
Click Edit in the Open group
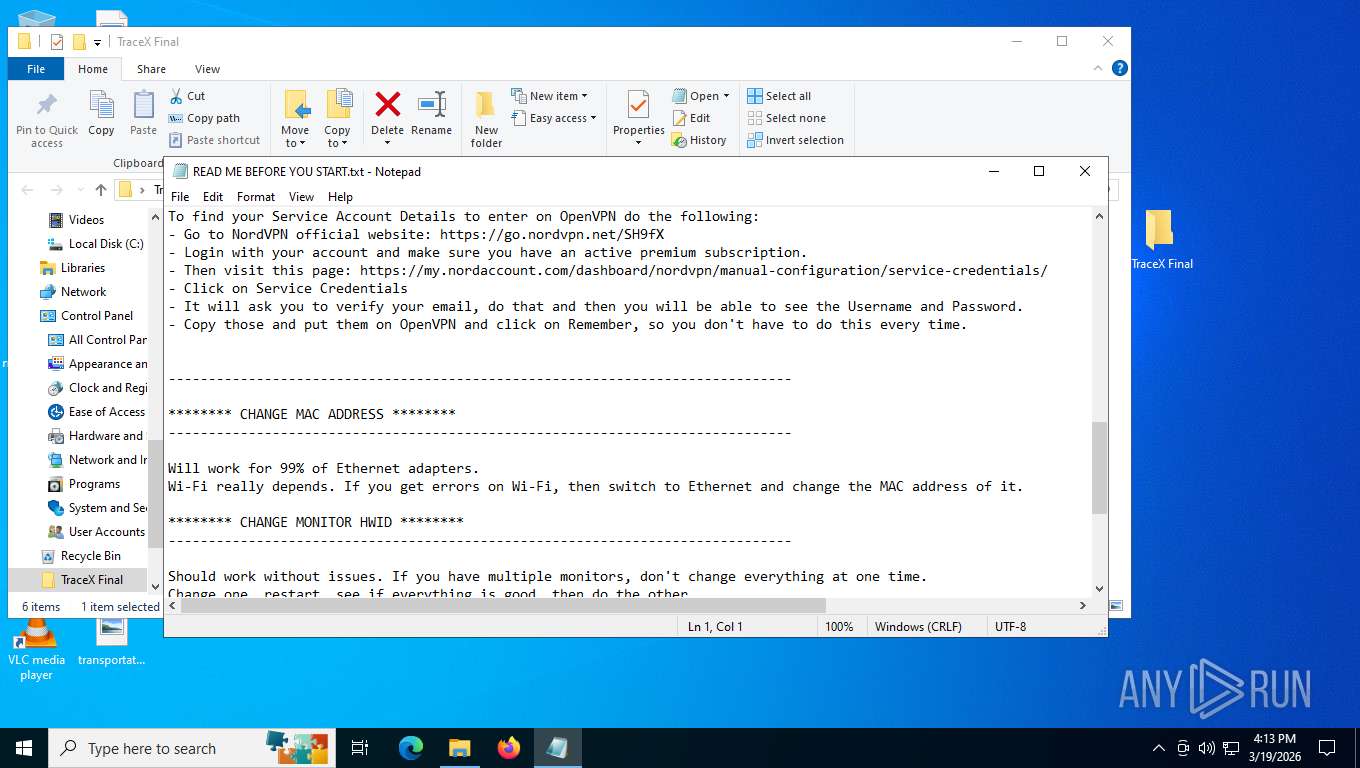[x=691, y=118]
